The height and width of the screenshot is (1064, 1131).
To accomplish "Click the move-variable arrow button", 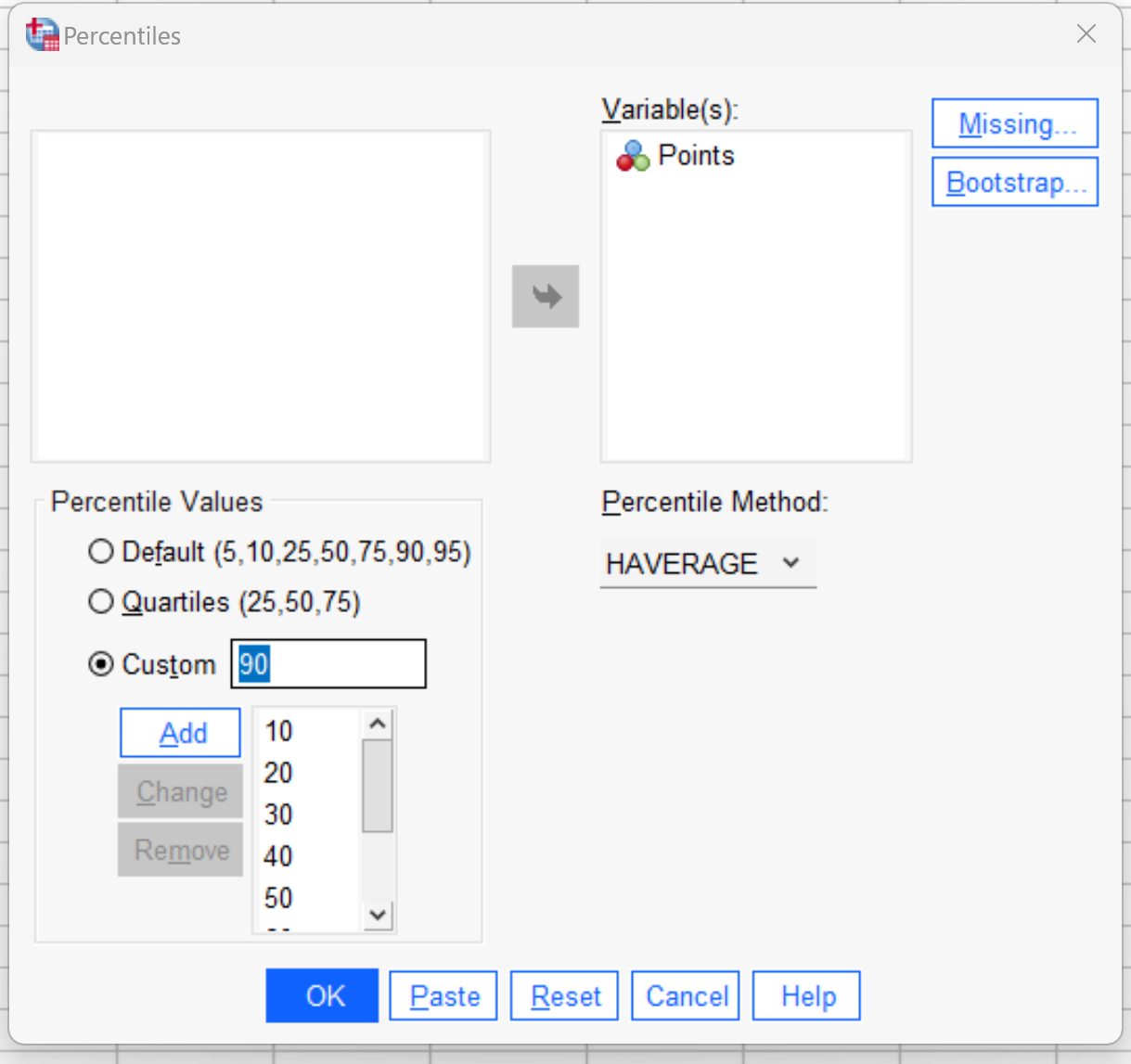I will 546,297.
